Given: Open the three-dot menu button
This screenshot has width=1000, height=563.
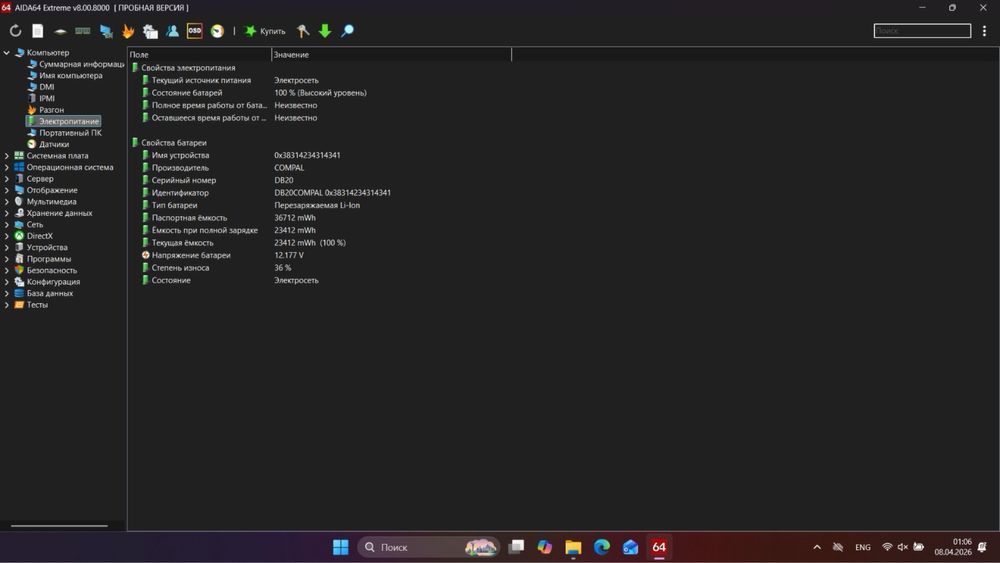Looking at the screenshot, I should [x=985, y=31].
